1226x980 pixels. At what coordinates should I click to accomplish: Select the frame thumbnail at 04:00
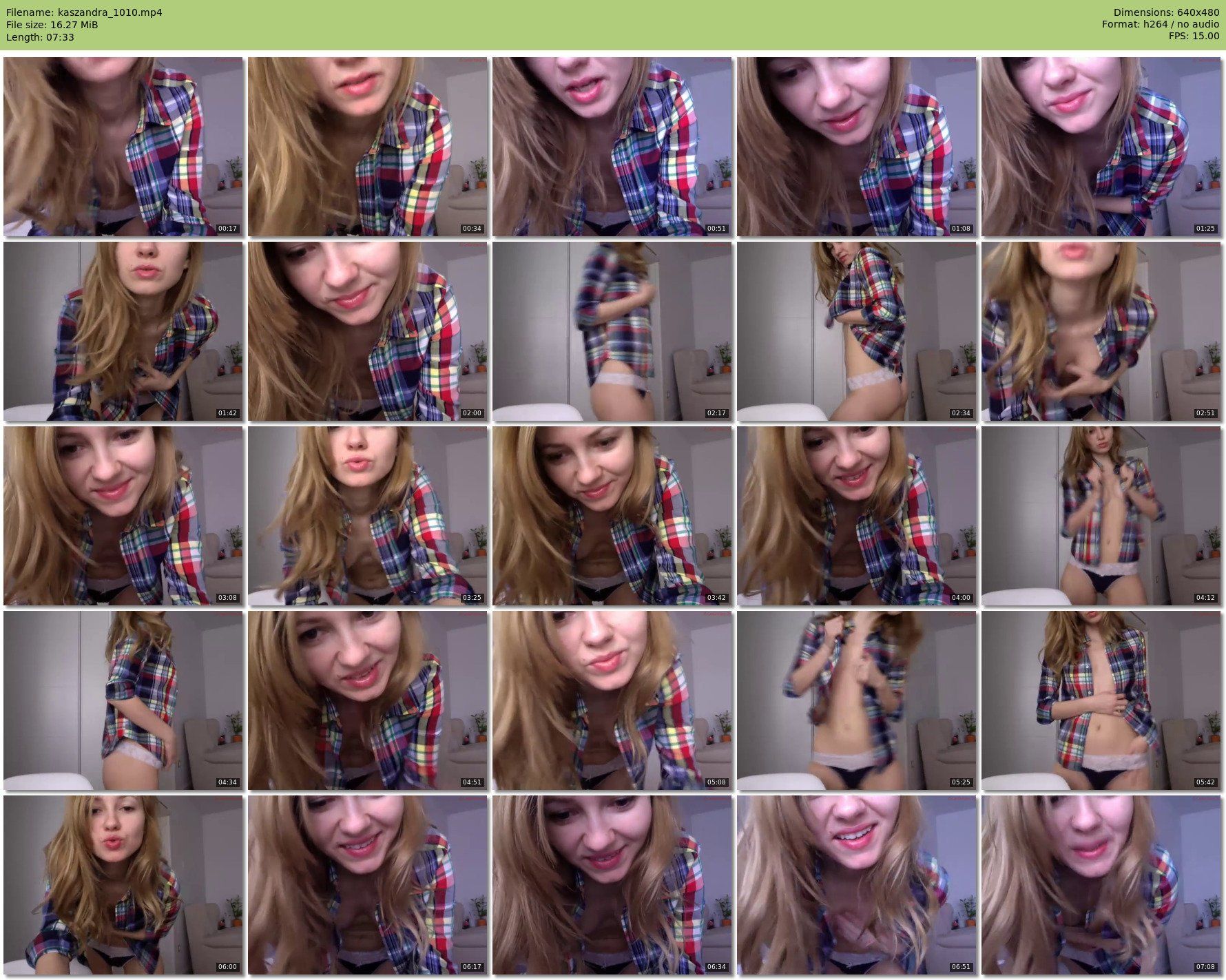[857, 516]
